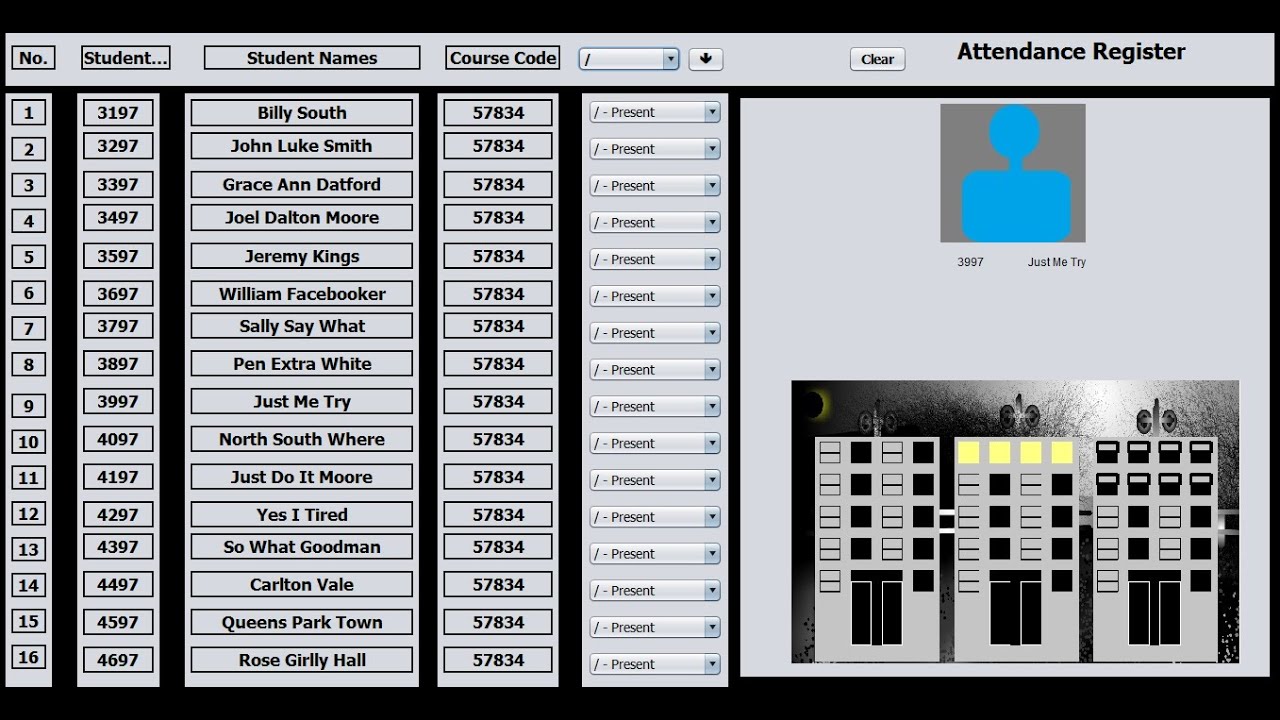Image resolution: width=1280 pixels, height=720 pixels.
Task: Click row number 1 button
Action: 28,113
